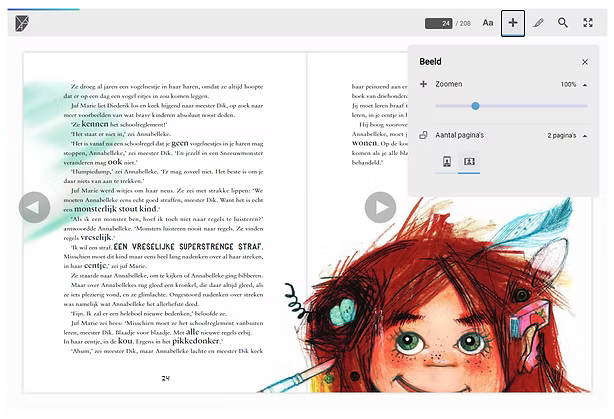Click the Zoomen label
Viewport: 614px width, 419px height.
pyautogui.click(x=449, y=84)
